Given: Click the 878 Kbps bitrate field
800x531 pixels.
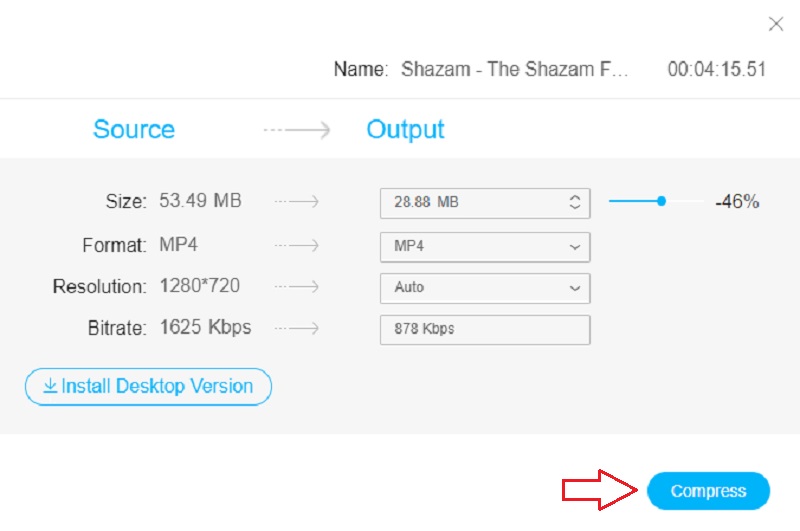Looking at the screenshot, I should pos(485,329).
